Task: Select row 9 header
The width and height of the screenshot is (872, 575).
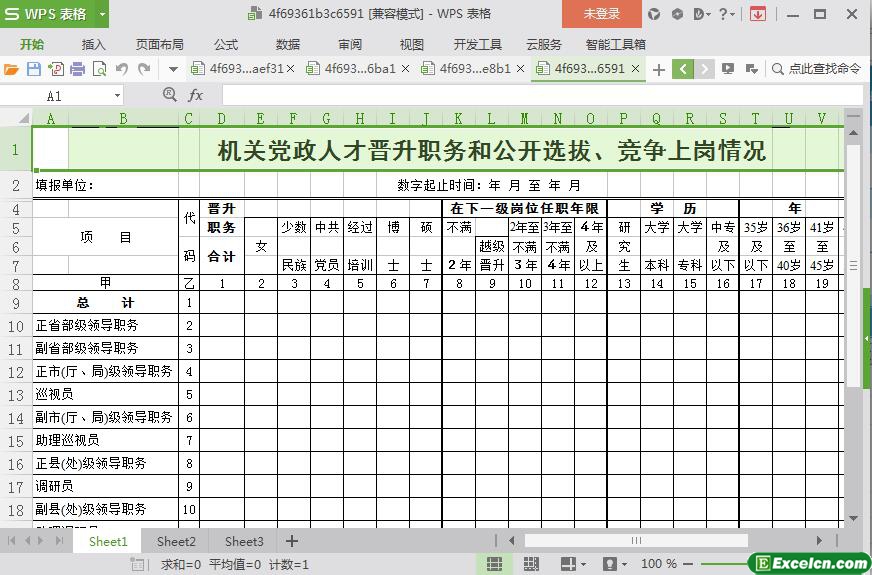Action: (x=16, y=303)
